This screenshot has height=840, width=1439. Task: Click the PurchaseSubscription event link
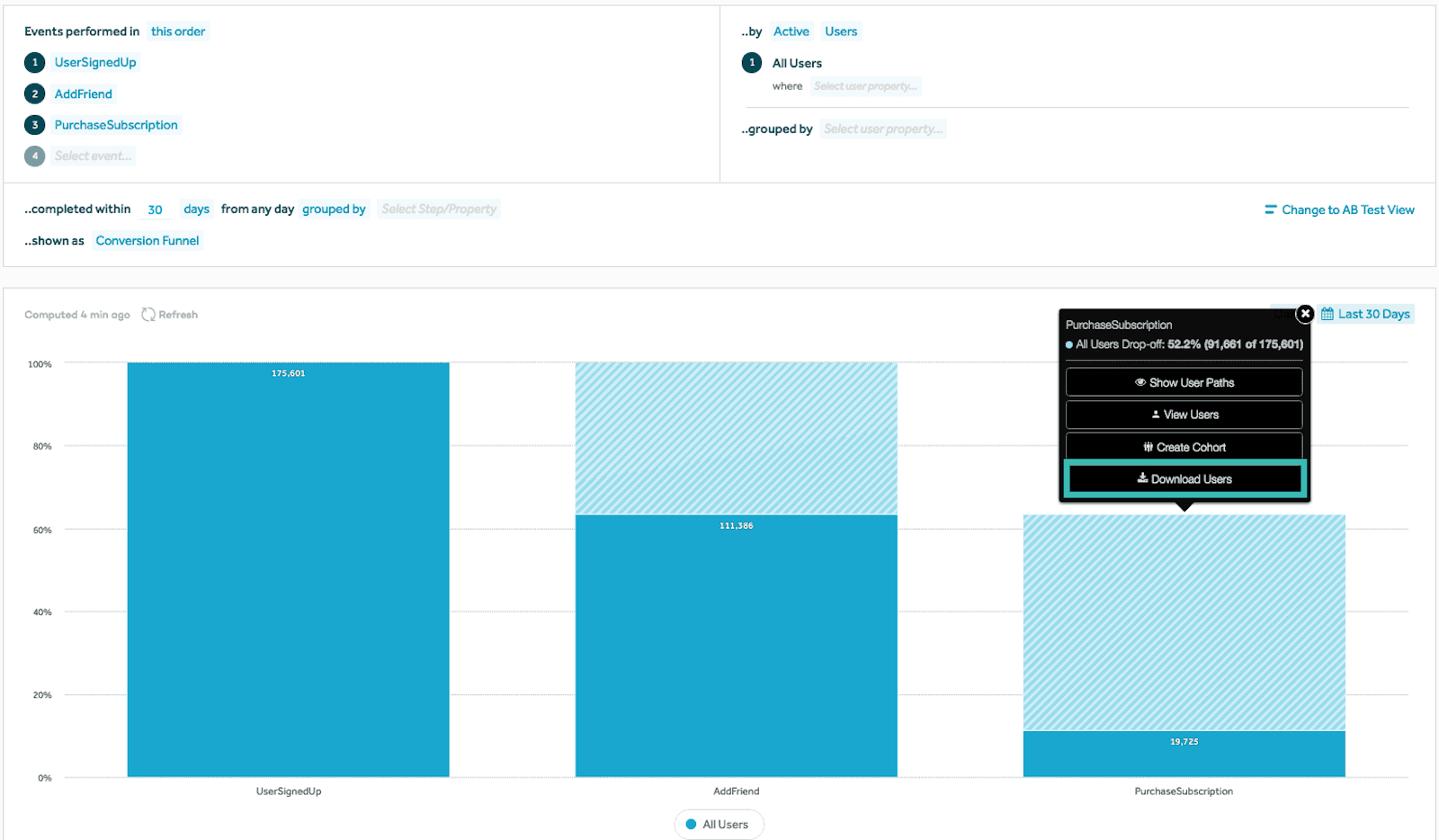116,125
